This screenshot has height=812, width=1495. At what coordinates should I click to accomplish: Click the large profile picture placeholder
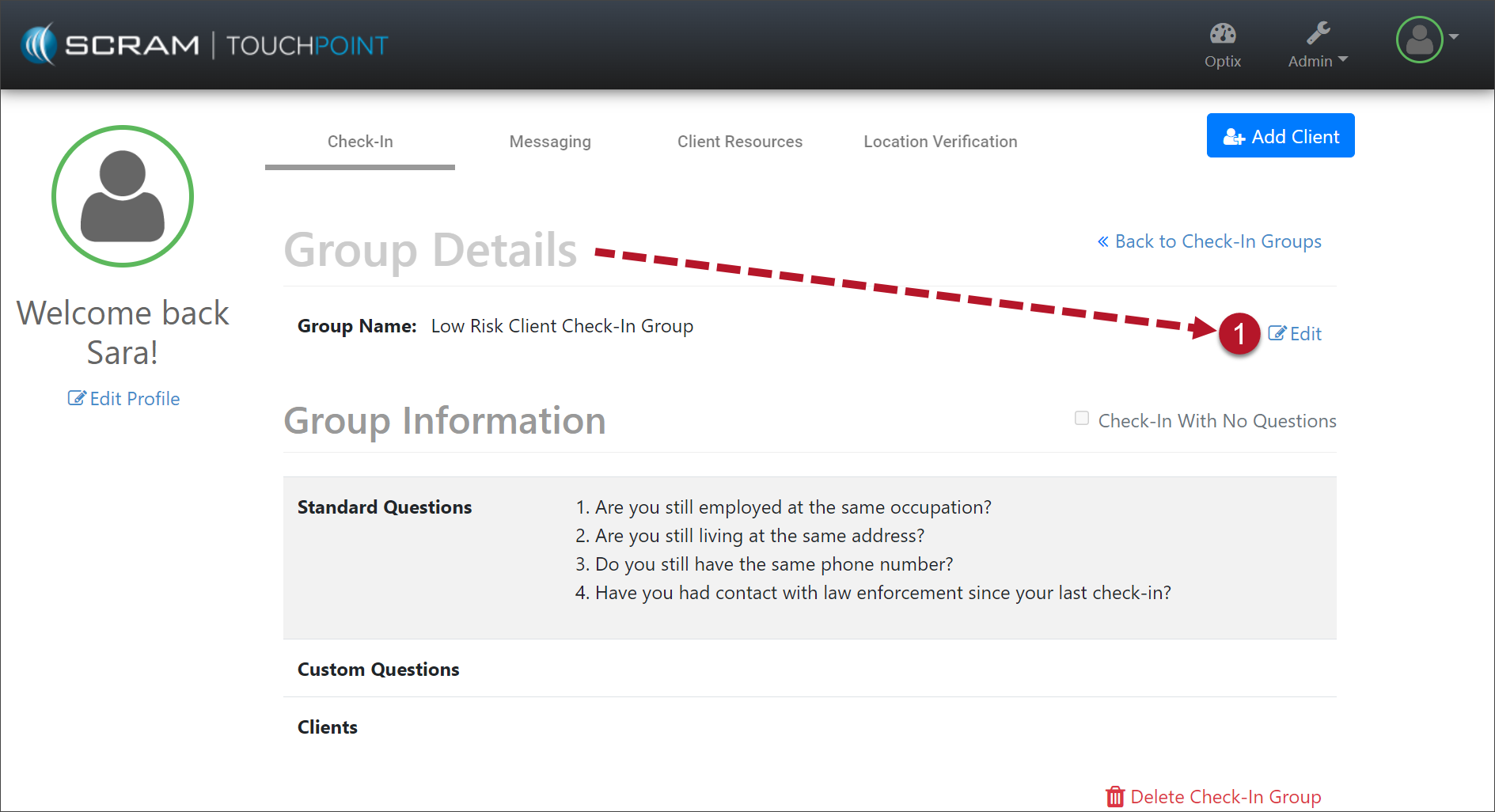pyautogui.click(x=123, y=196)
